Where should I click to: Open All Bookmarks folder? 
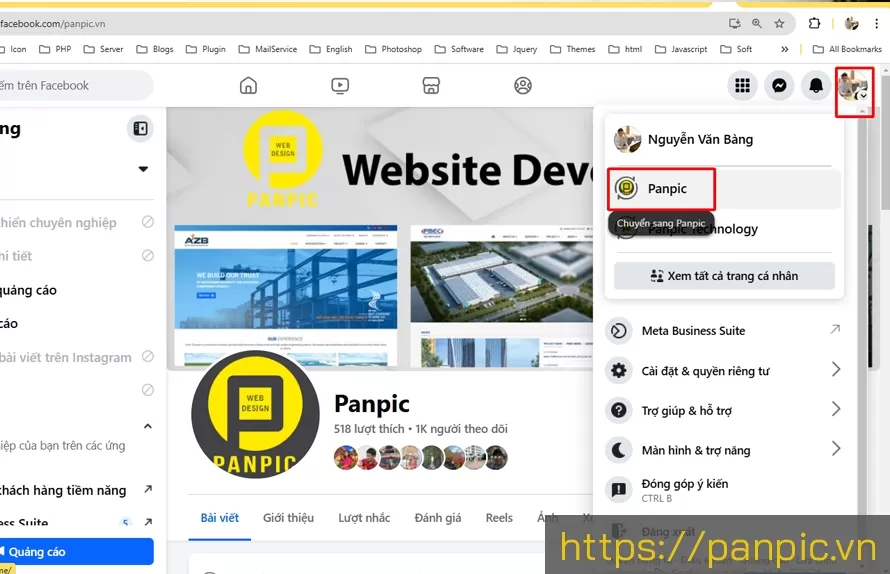[847, 49]
